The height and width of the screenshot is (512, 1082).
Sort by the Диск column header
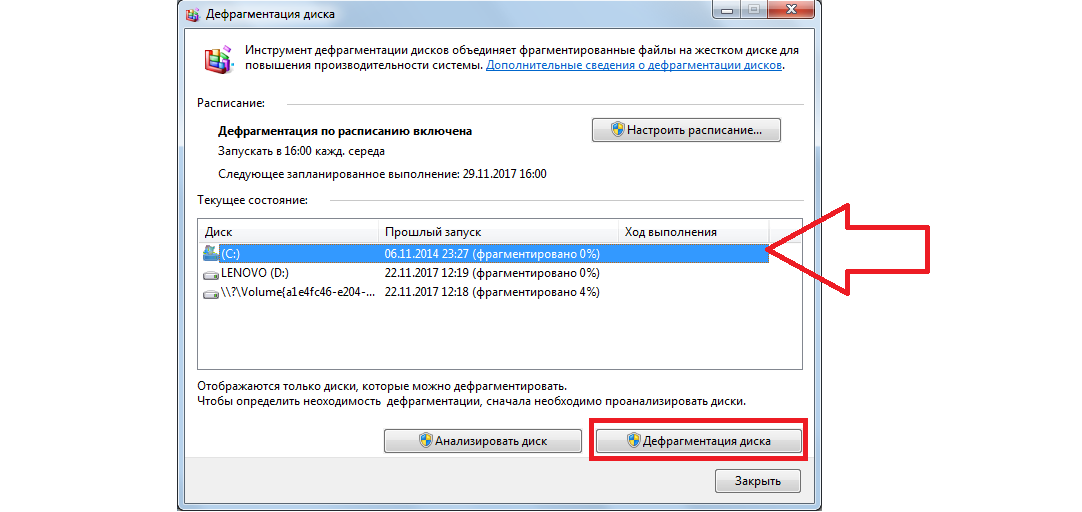(x=288, y=231)
